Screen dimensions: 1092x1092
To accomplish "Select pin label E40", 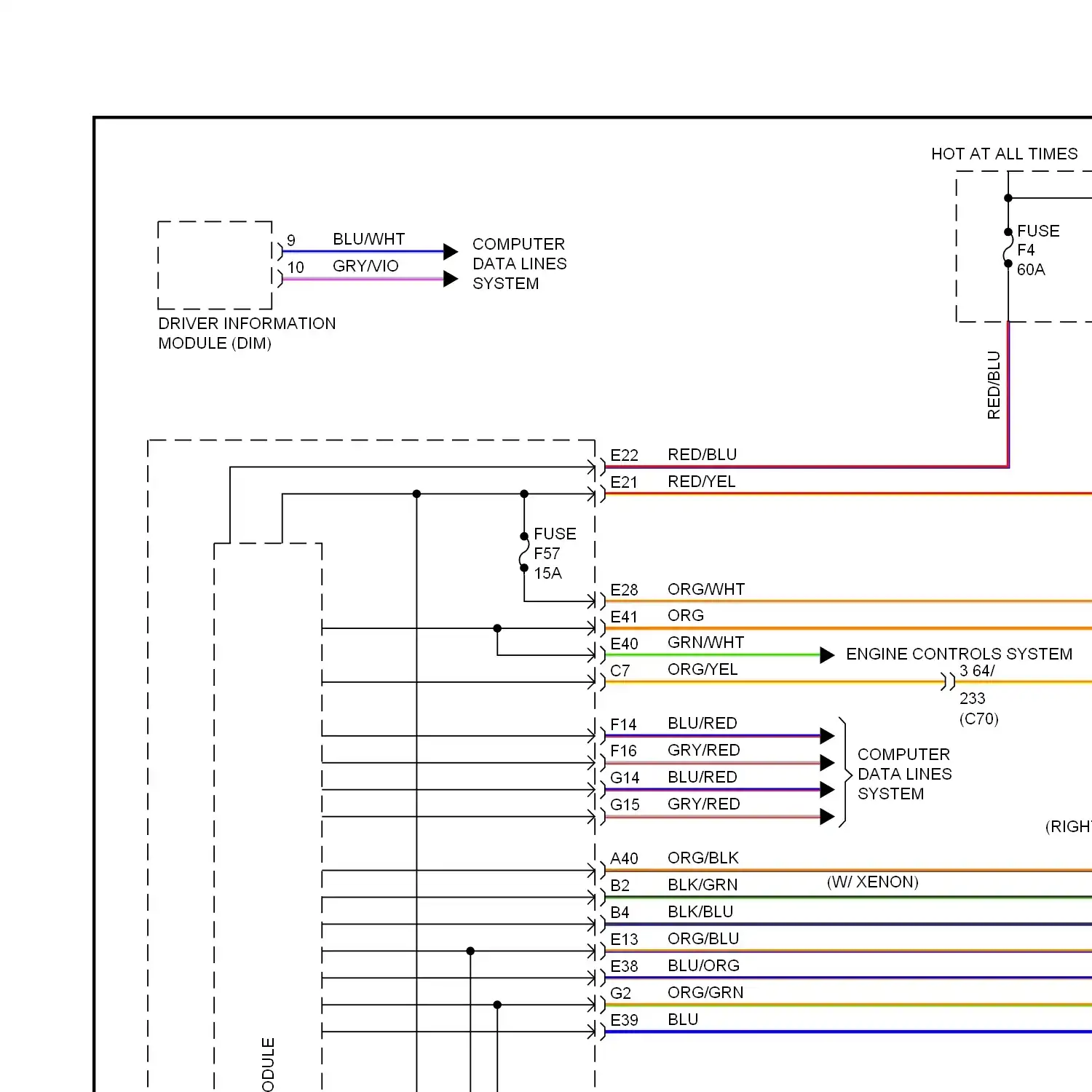I will click(624, 644).
